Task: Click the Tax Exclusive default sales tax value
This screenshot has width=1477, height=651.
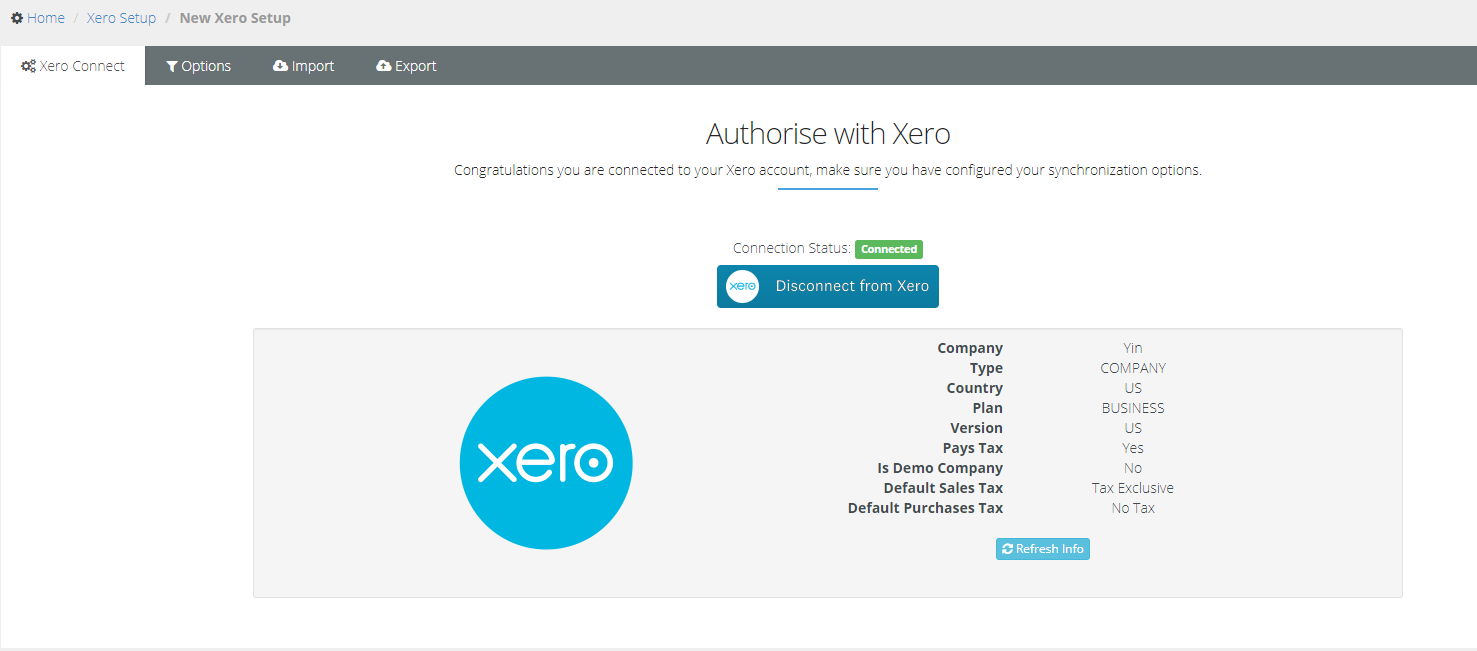Action: pyautogui.click(x=1132, y=488)
